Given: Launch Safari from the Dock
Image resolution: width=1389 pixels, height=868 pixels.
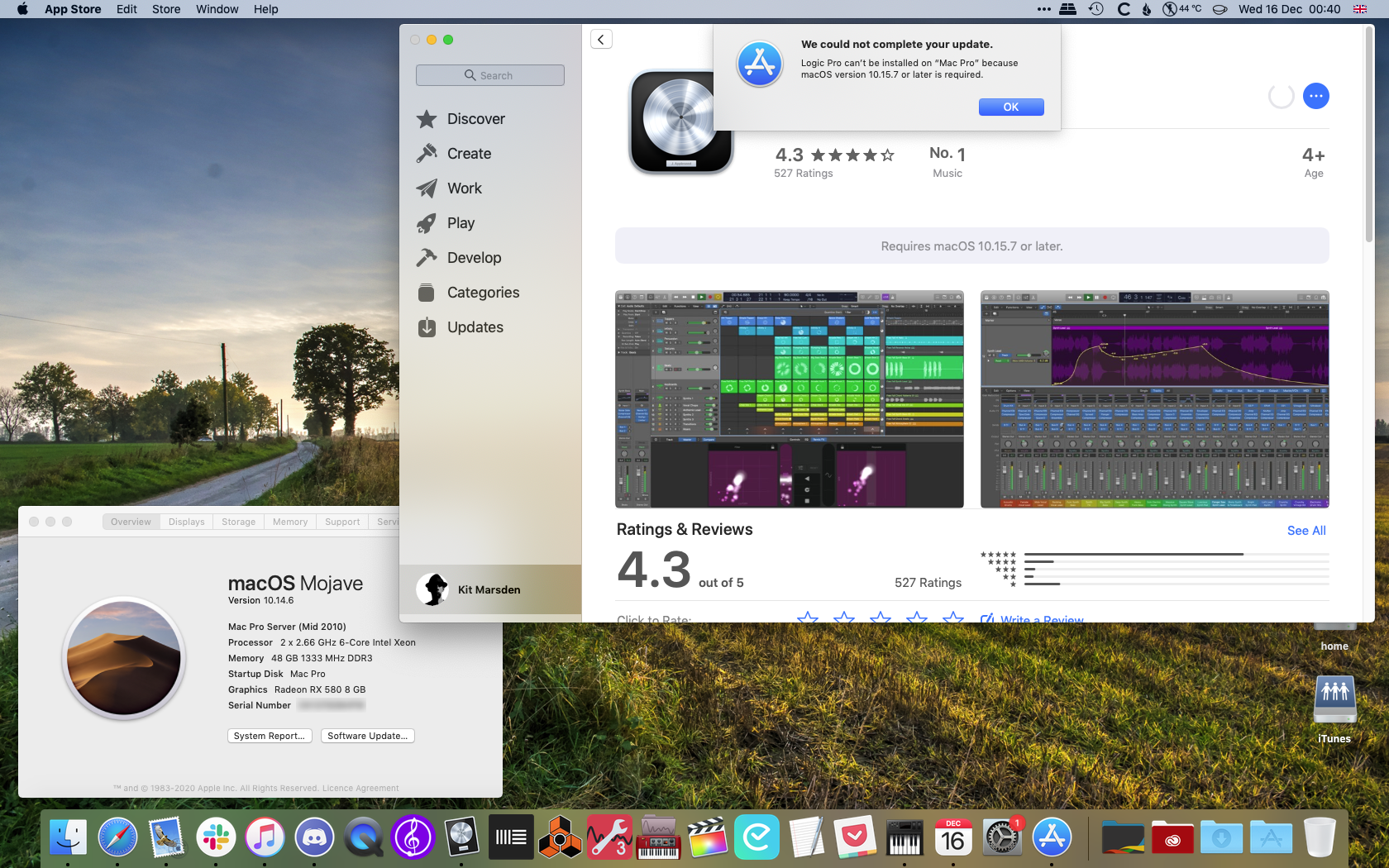Looking at the screenshot, I should coord(117,838).
